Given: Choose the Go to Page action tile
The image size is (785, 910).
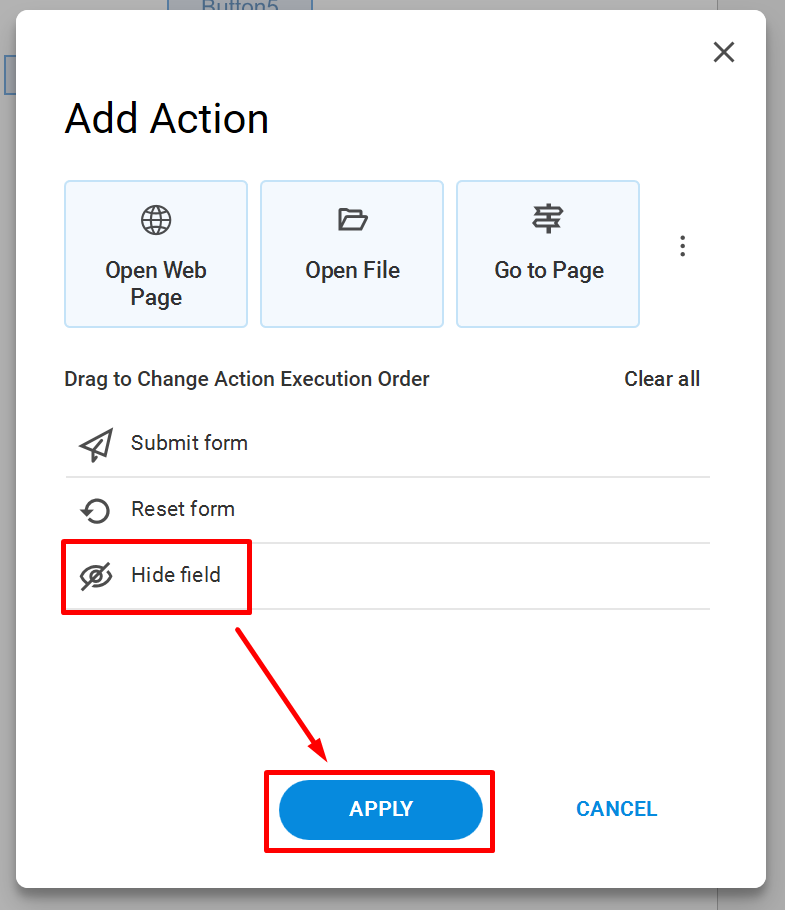Looking at the screenshot, I should point(548,254).
